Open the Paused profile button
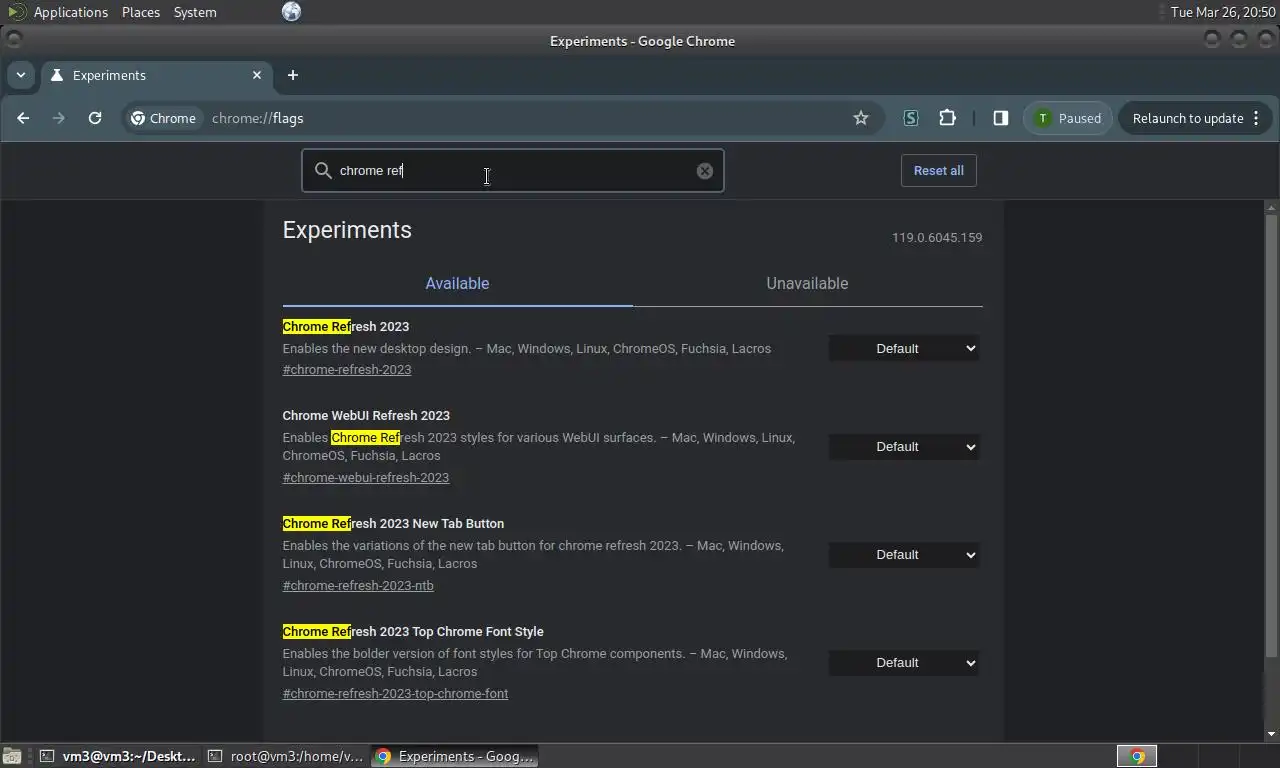Screen dimensions: 1280x768 pyautogui.click(x=1067, y=118)
